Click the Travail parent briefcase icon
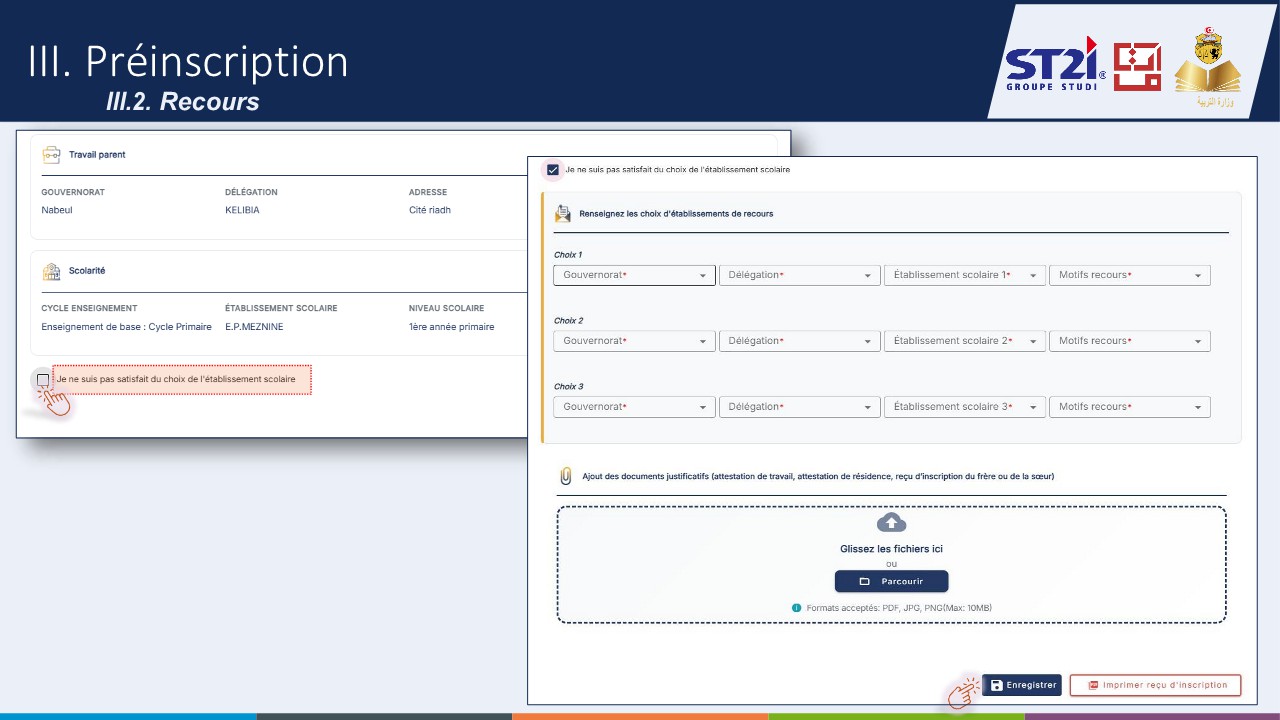The width and height of the screenshot is (1280, 720). point(51,155)
